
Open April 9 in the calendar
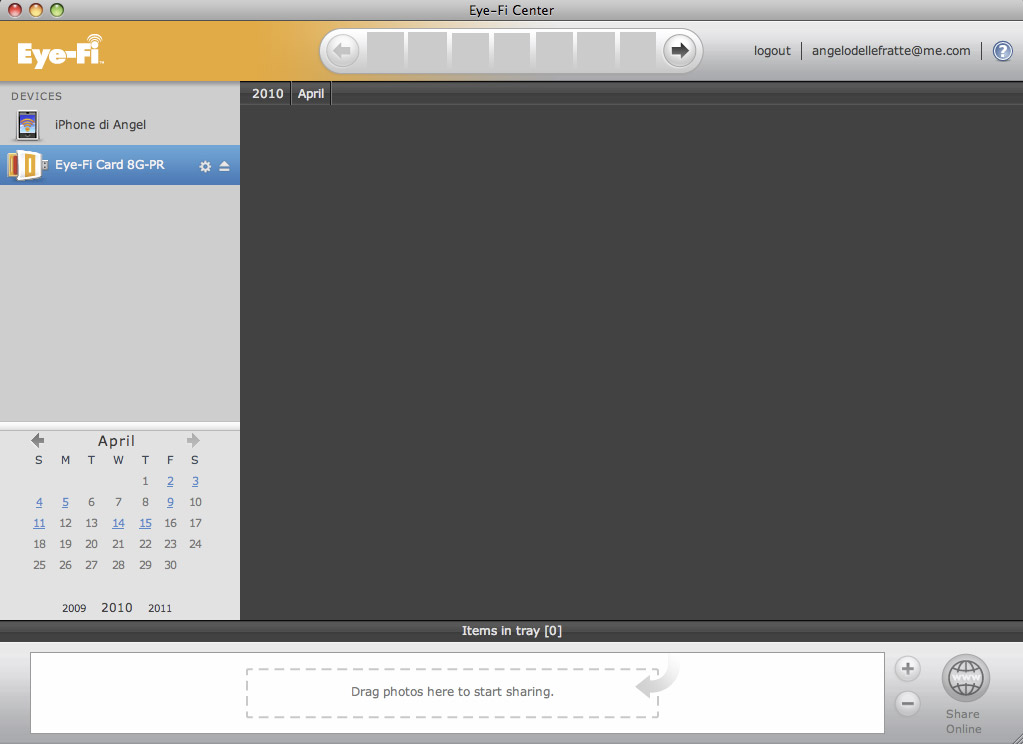170,502
